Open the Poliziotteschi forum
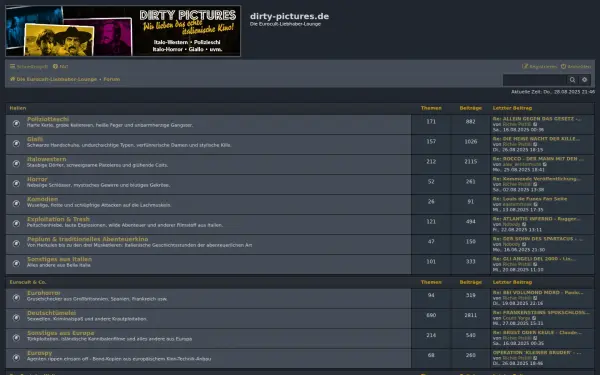This screenshot has width=600, height=375. [48, 119]
